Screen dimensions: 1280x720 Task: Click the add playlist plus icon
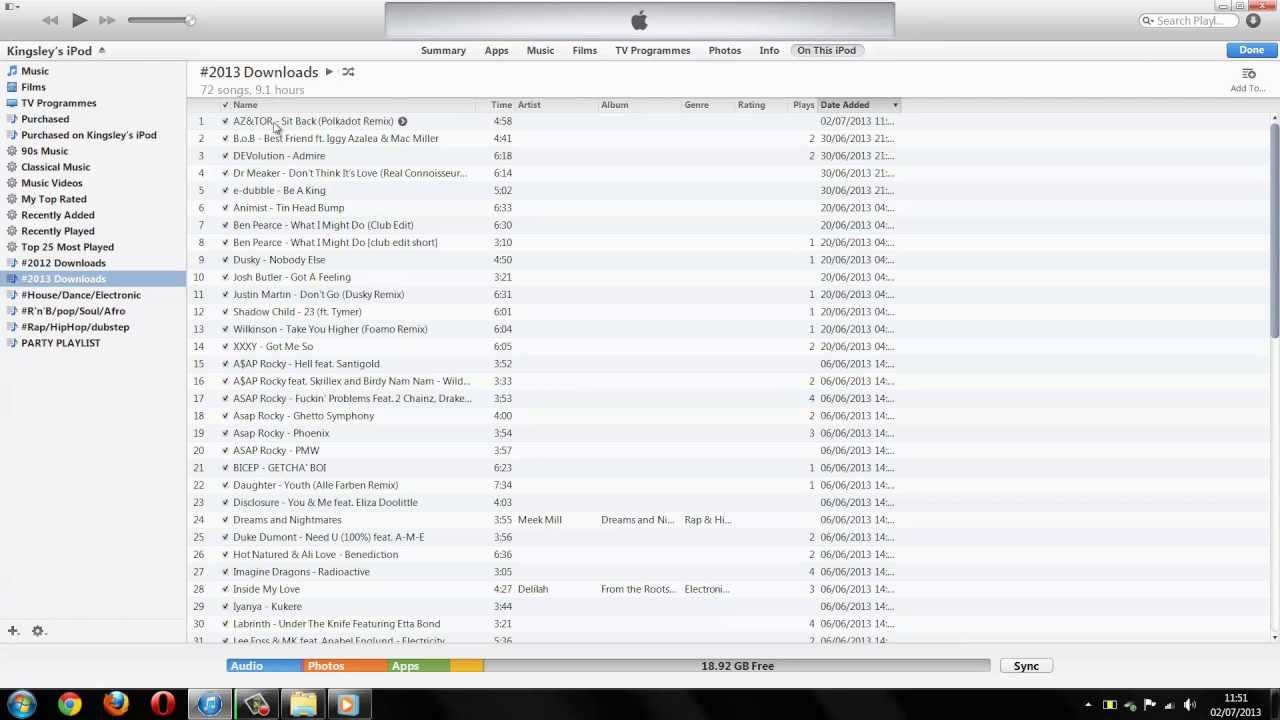pyautogui.click(x=13, y=631)
